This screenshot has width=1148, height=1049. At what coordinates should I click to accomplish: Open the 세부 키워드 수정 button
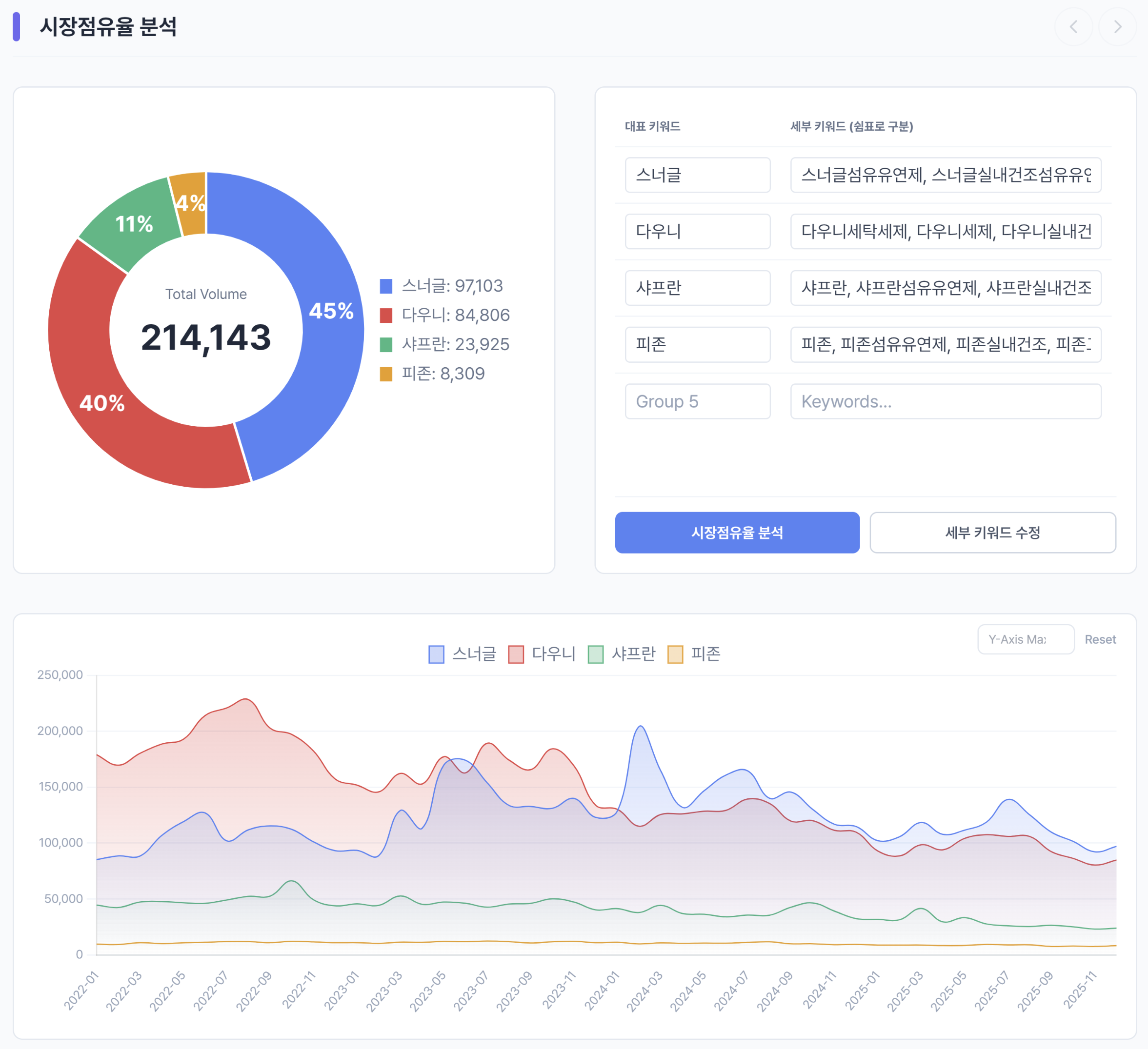(992, 532)
